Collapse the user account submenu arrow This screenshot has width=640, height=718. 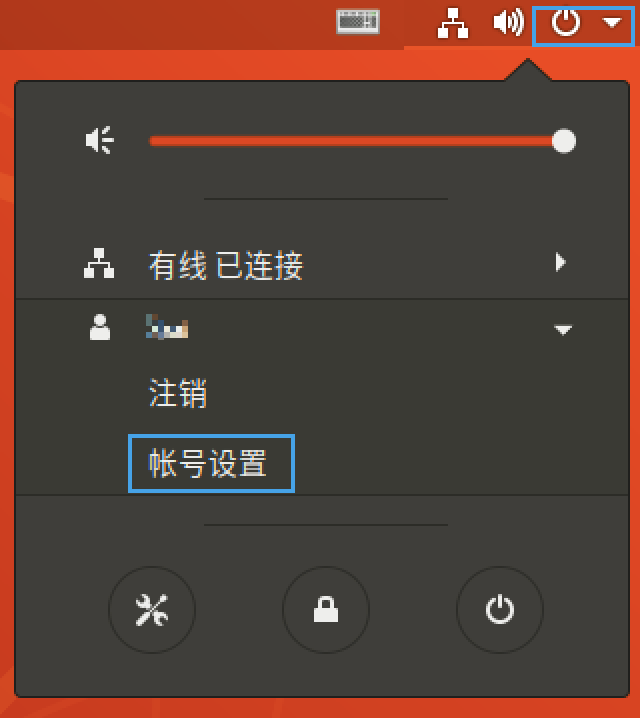(x=563, y=330)
